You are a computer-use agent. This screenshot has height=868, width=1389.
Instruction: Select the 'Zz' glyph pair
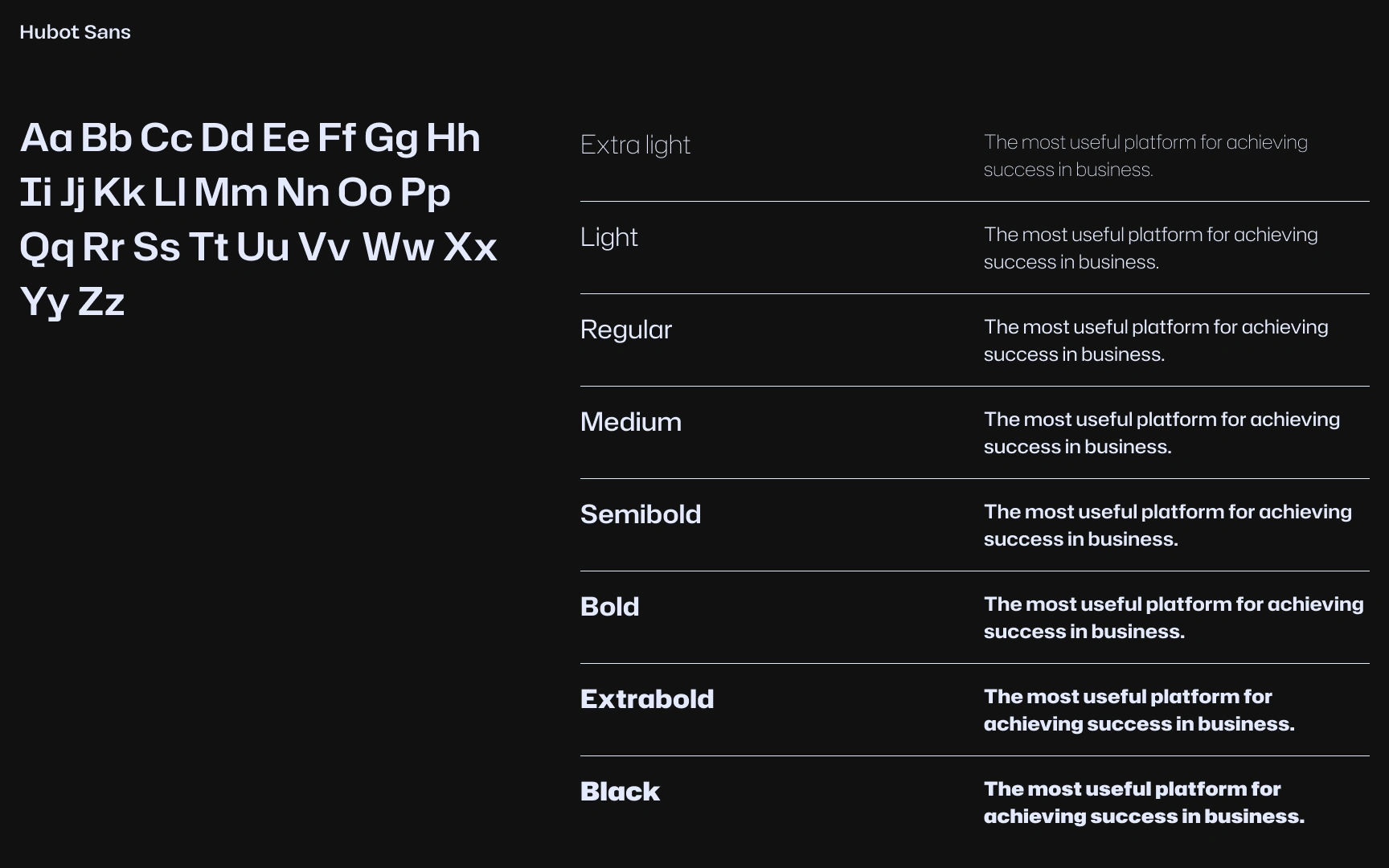click(x=101, y=302)
